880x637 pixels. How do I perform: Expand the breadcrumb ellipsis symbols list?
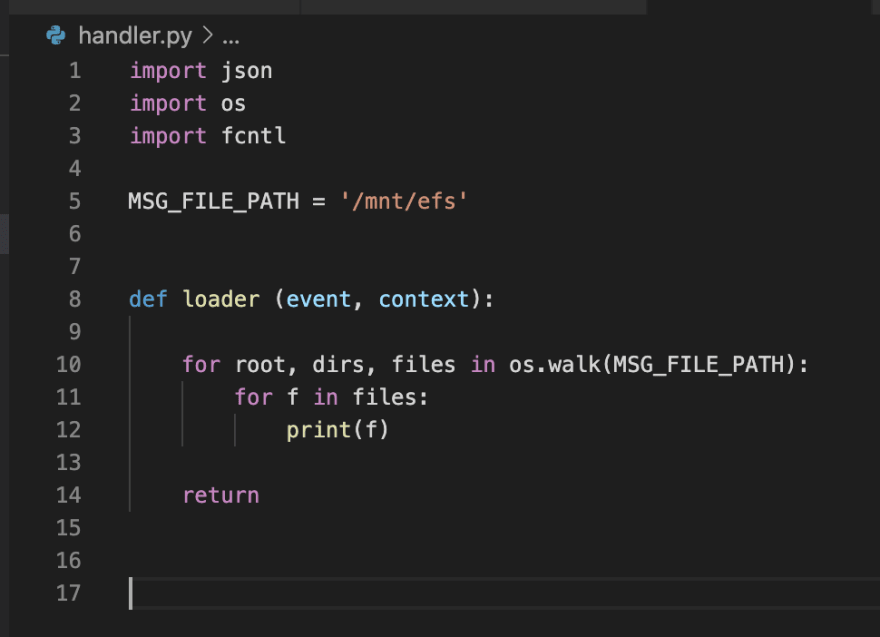pyautogui.click(x=231, y=40)
